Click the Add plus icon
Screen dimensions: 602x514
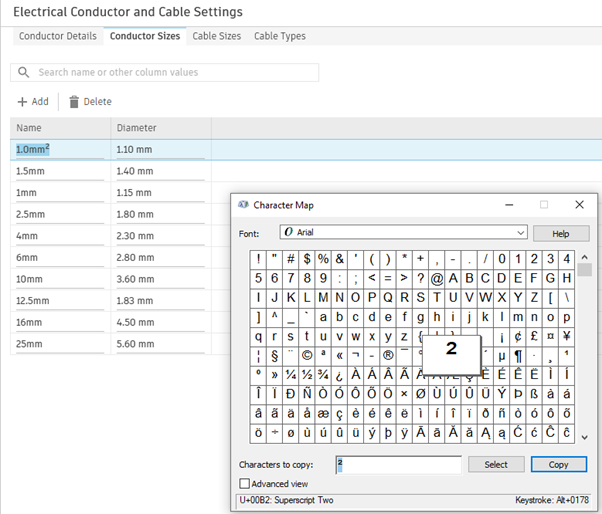tap(22, 102)
